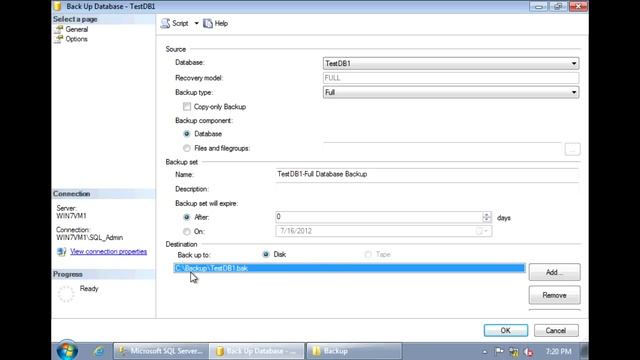Click the Script toolbar icon
The height and width of the screenshot is (360, 640).
[165, 23]
